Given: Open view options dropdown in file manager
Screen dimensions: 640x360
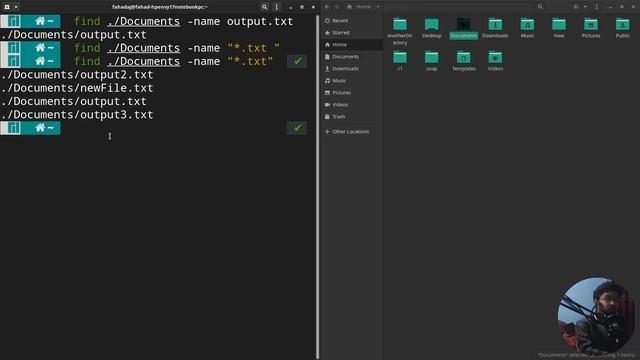Looking at the screenshot, I should tap(585, 7).
